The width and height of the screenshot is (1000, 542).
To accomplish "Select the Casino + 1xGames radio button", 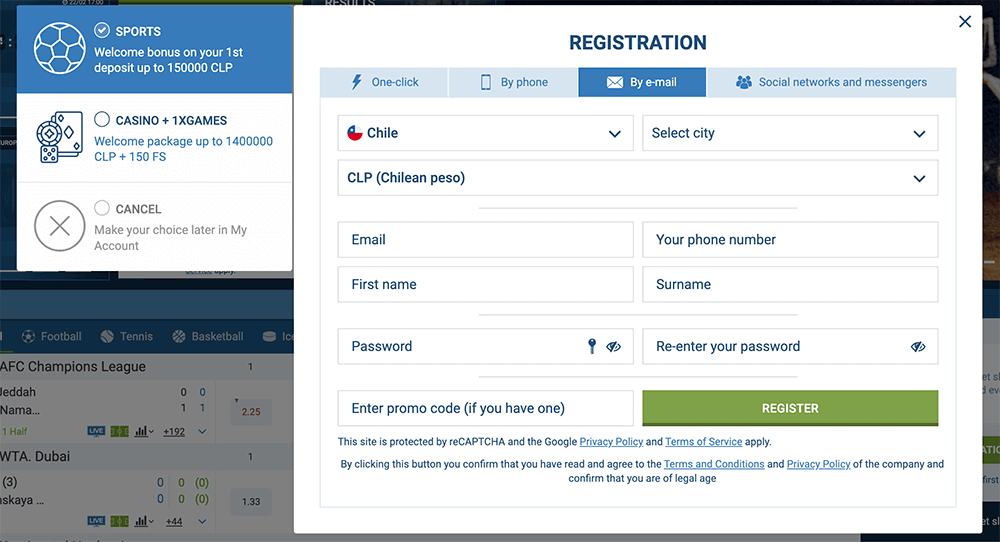I will tap(102, 120).
